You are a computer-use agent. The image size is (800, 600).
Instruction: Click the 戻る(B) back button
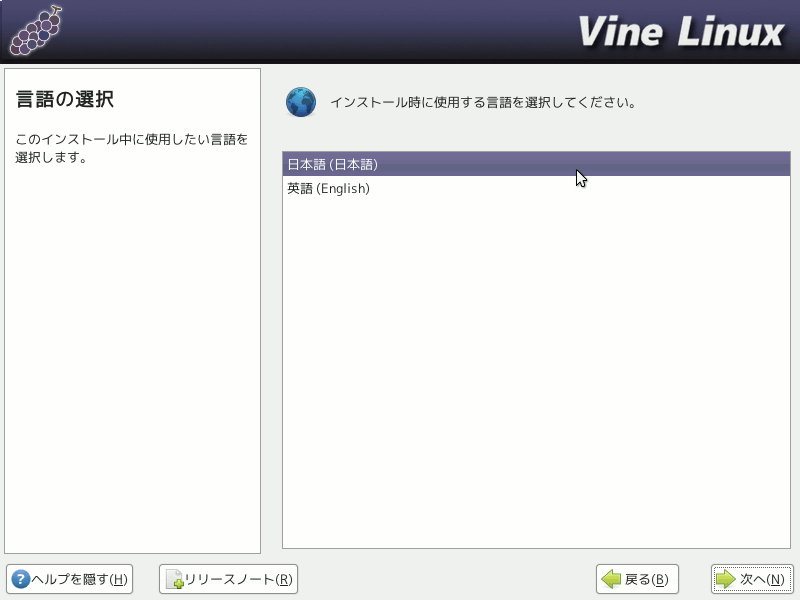(637, 579)
